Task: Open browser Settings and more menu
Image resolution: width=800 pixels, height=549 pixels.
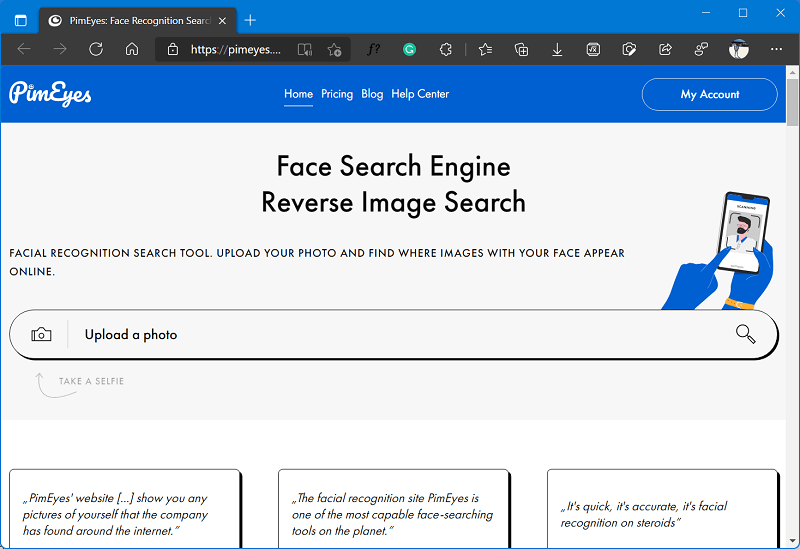Action: point(777,49)
